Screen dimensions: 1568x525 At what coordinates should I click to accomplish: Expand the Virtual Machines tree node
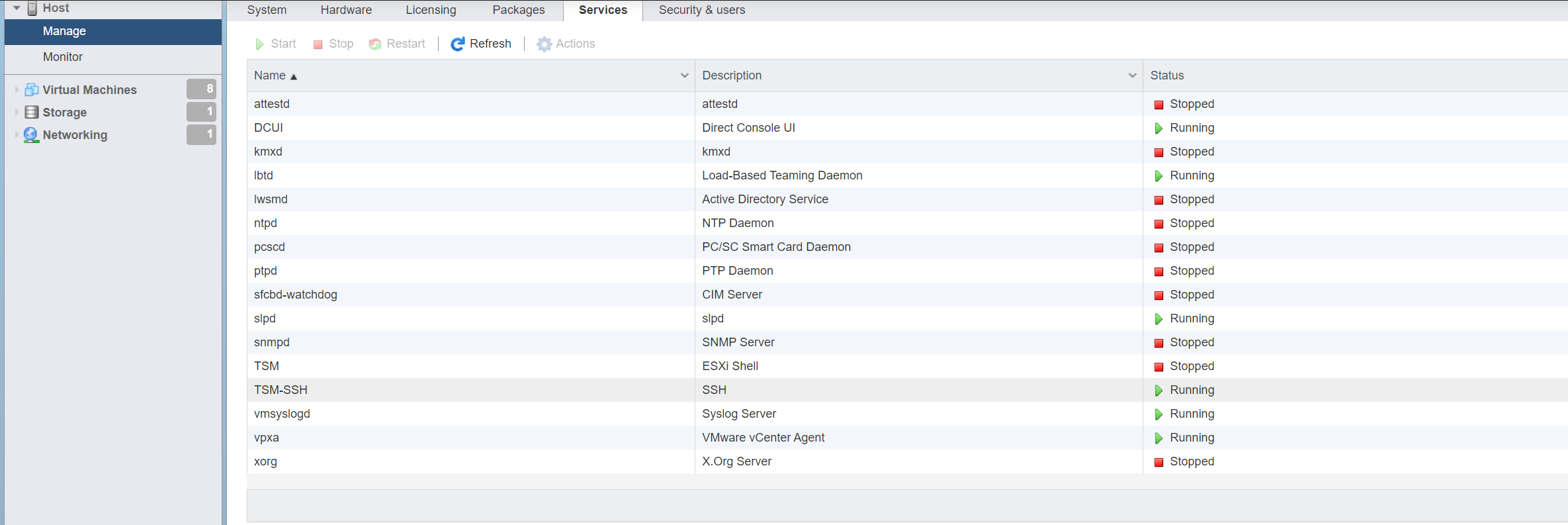click(17, 90)
